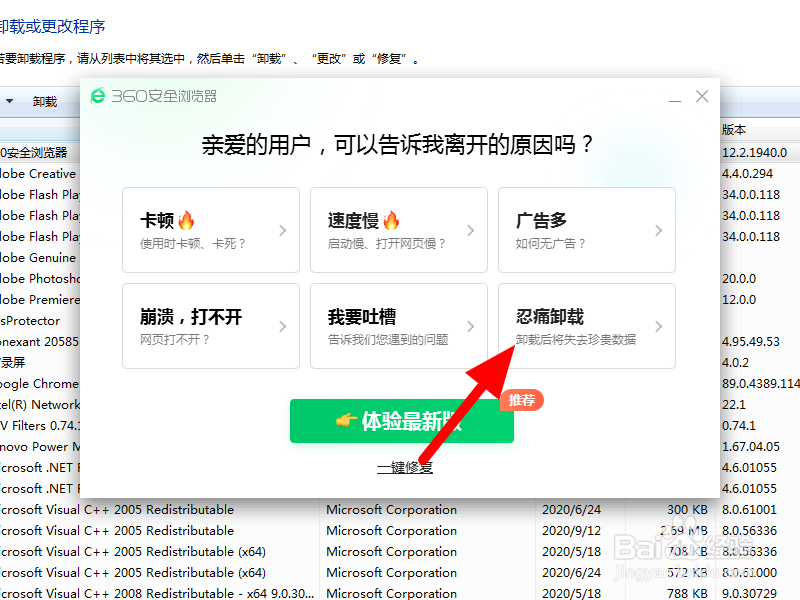The image size is (800, 600).
Task: Close the 360安全浏览器 uninstall dialog
Action: pyautogui.click(x=702, y=96)
